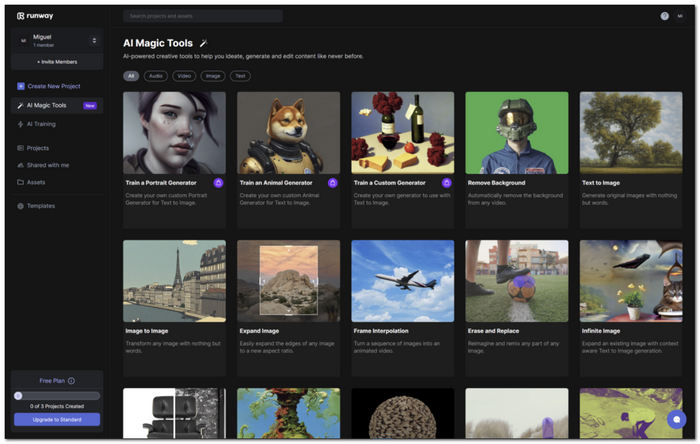Click the Free Plan info icon
The image size is (700, 444).
click(x=71, y=381)
